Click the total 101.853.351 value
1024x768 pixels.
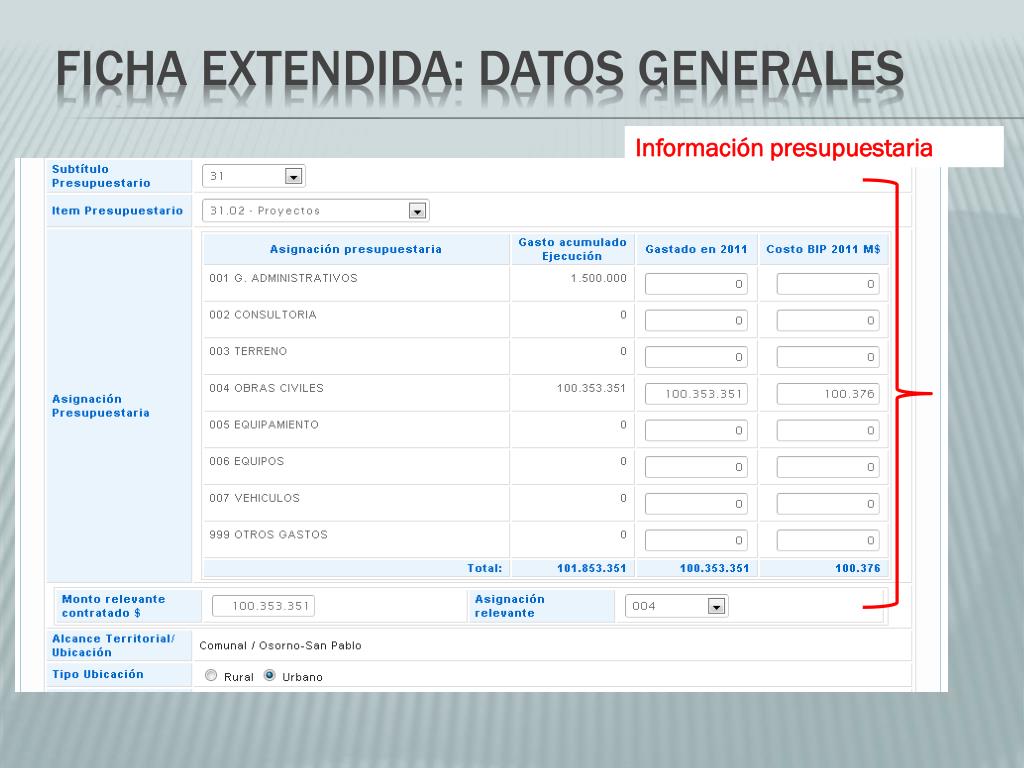tap(592, 568)
